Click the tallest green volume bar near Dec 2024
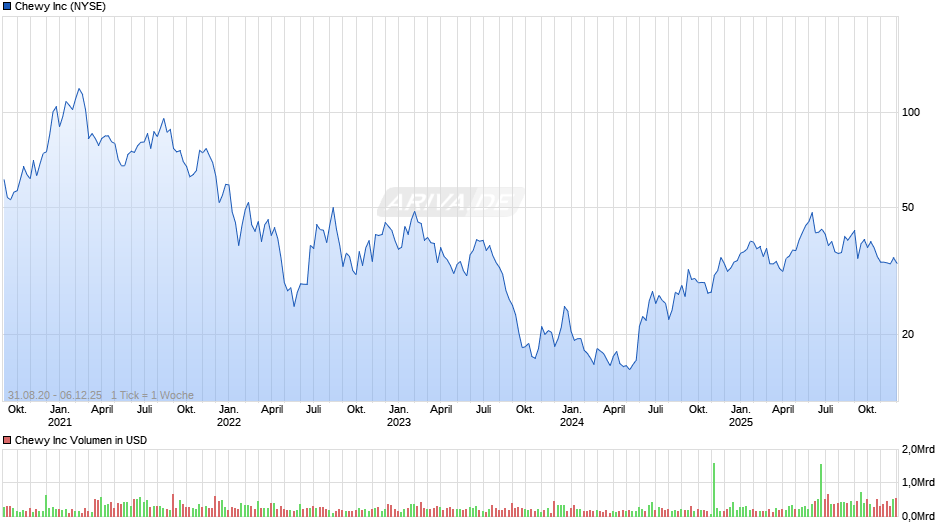 (x=714, y=489)
